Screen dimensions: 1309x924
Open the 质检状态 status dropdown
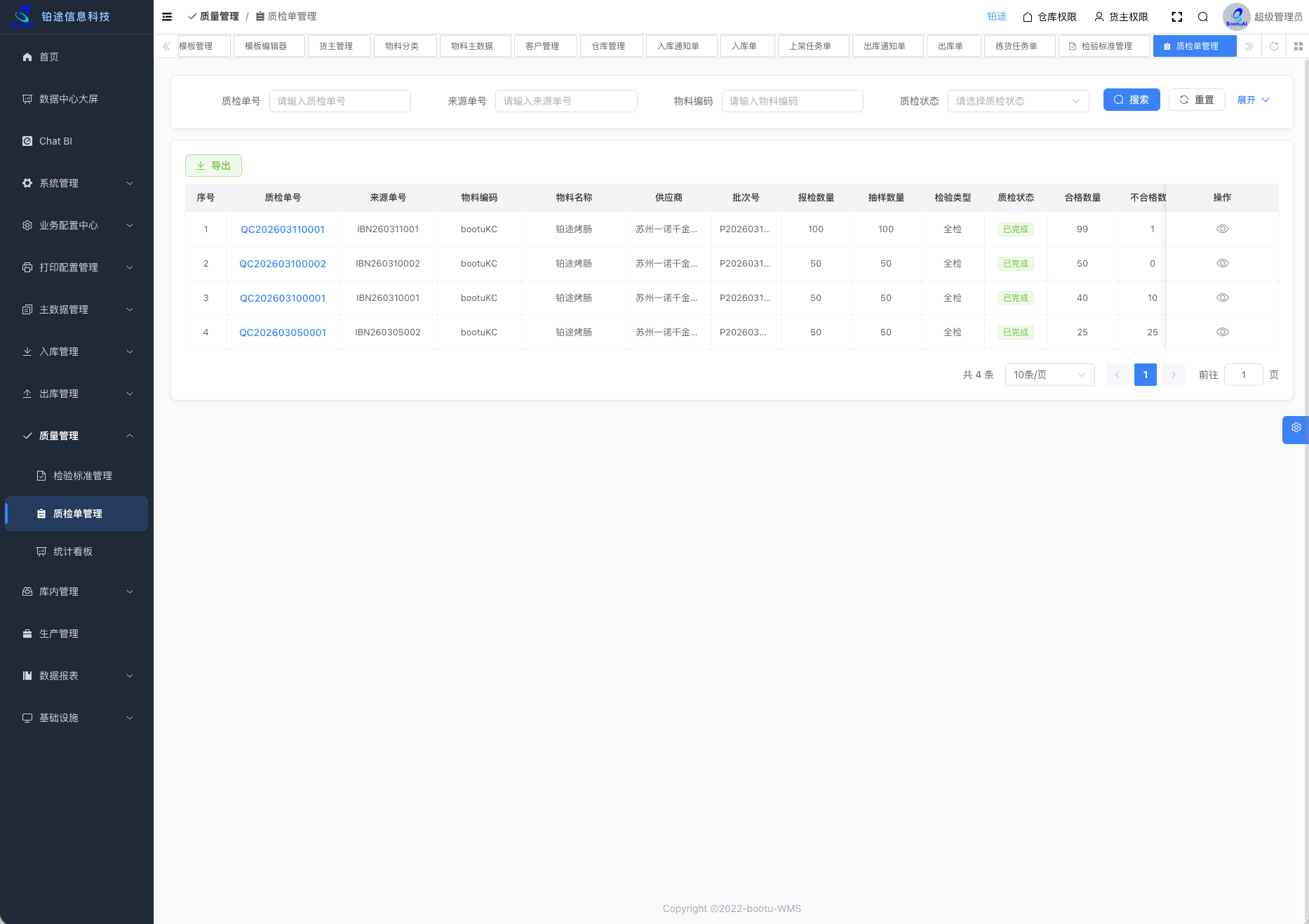pos(1018,101)
